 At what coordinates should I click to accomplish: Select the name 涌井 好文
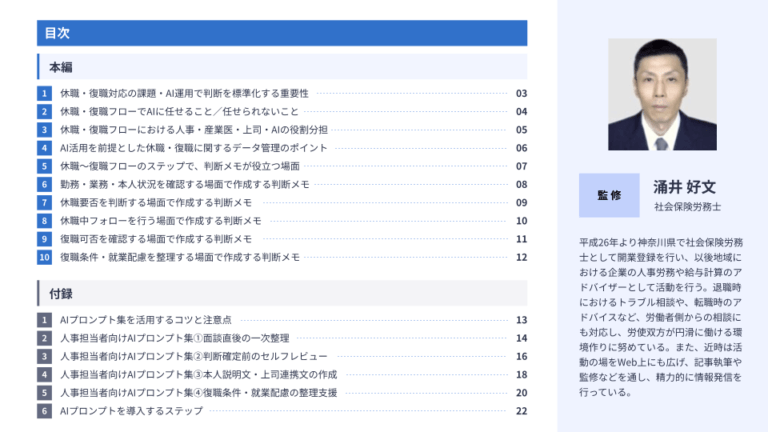coord(684,187)
